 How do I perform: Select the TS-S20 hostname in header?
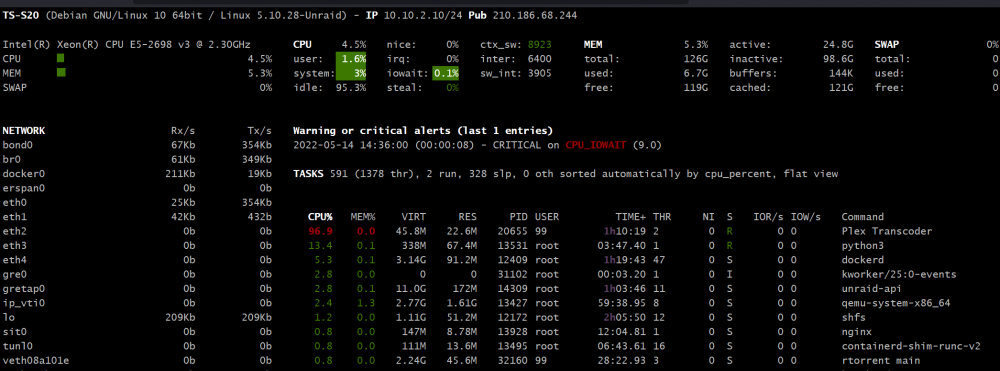click(x=21, y=15)
